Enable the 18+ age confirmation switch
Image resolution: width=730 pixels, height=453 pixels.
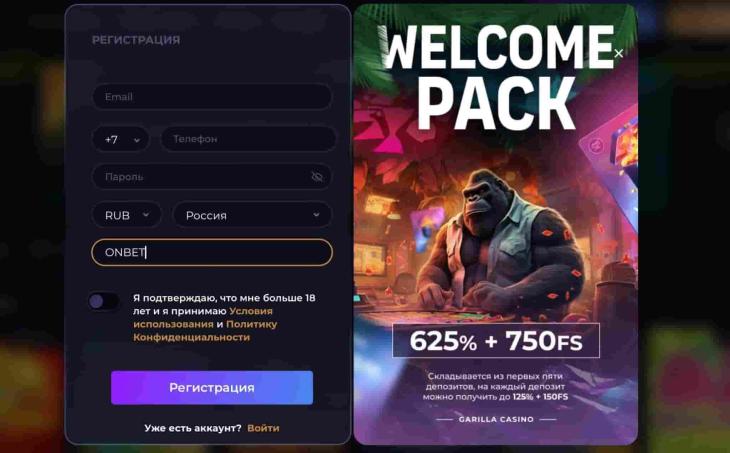tap(104, 301)
